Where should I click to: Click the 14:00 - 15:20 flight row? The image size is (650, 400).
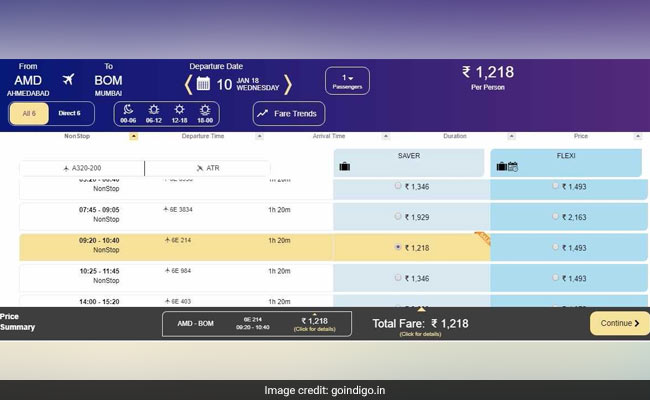176,301
